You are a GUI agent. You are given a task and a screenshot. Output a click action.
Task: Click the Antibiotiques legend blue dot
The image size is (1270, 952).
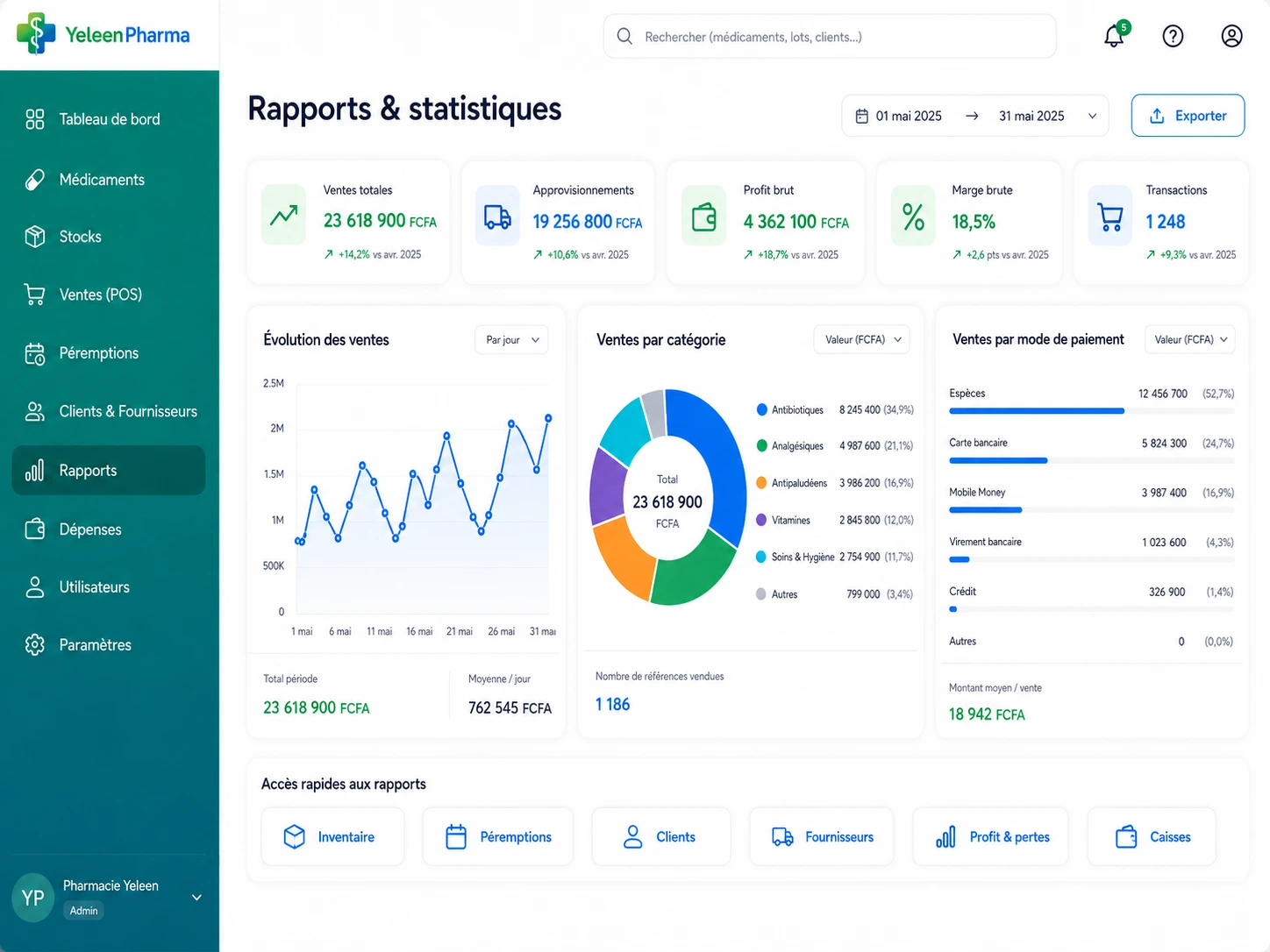pos(762,409)
